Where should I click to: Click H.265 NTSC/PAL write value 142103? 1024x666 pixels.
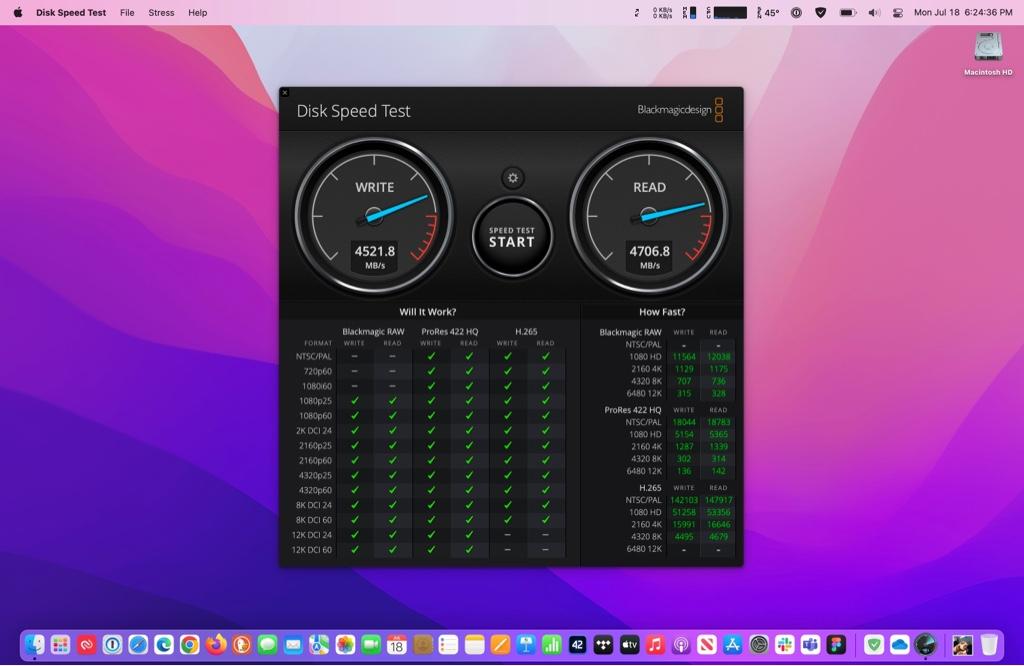(684, 500)
